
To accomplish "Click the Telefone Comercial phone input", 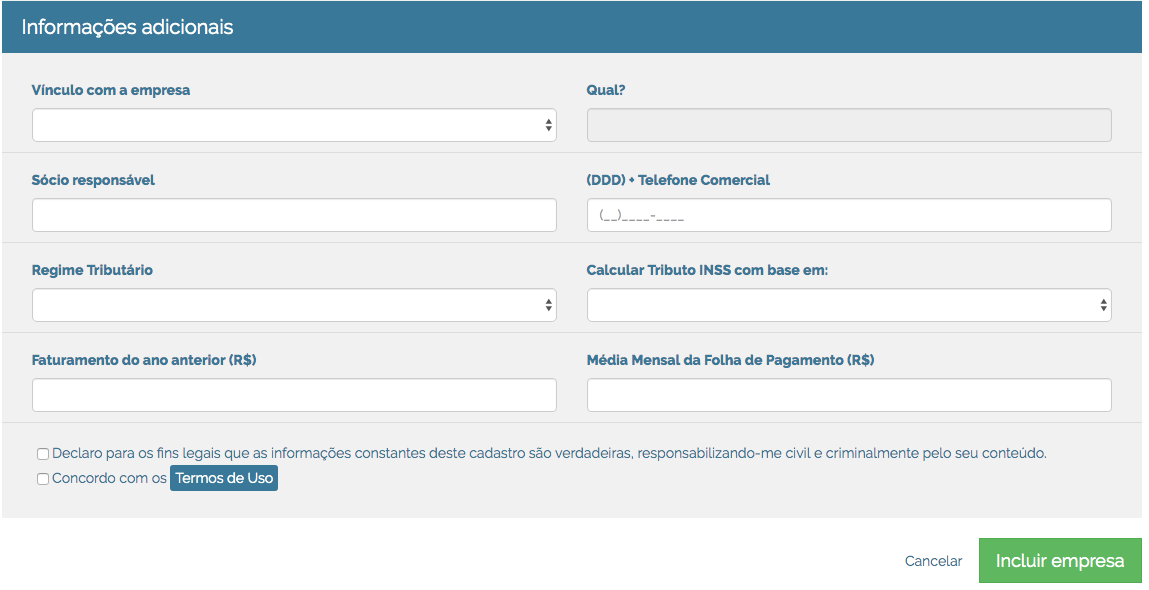I will [848, 215].
